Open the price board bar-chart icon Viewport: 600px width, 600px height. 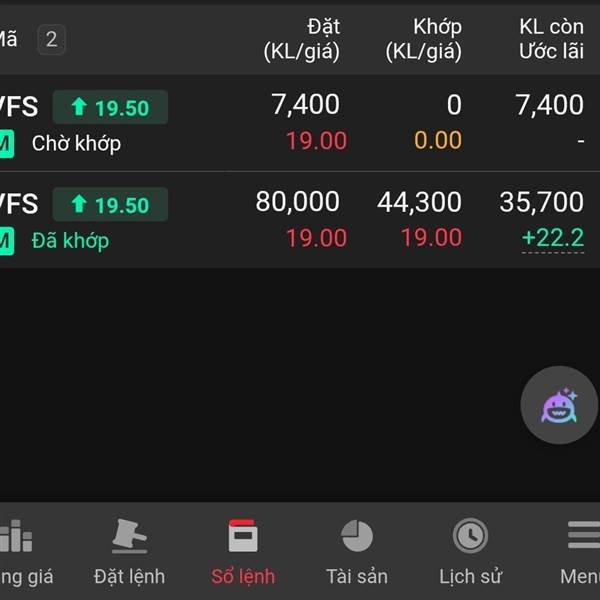(16, 535)
